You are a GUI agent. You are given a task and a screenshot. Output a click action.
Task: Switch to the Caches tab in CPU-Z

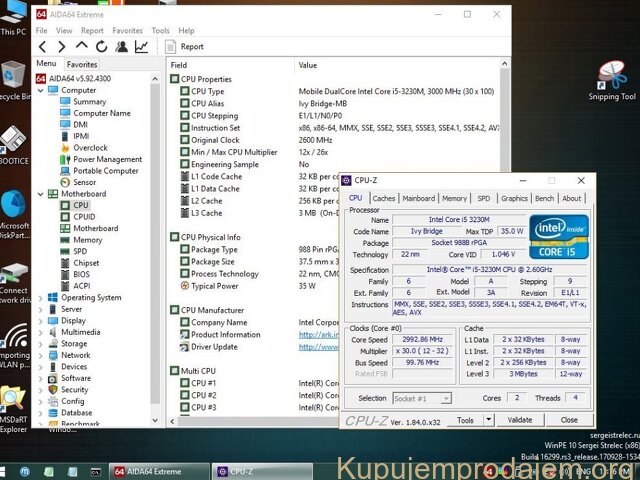point(384,199)
